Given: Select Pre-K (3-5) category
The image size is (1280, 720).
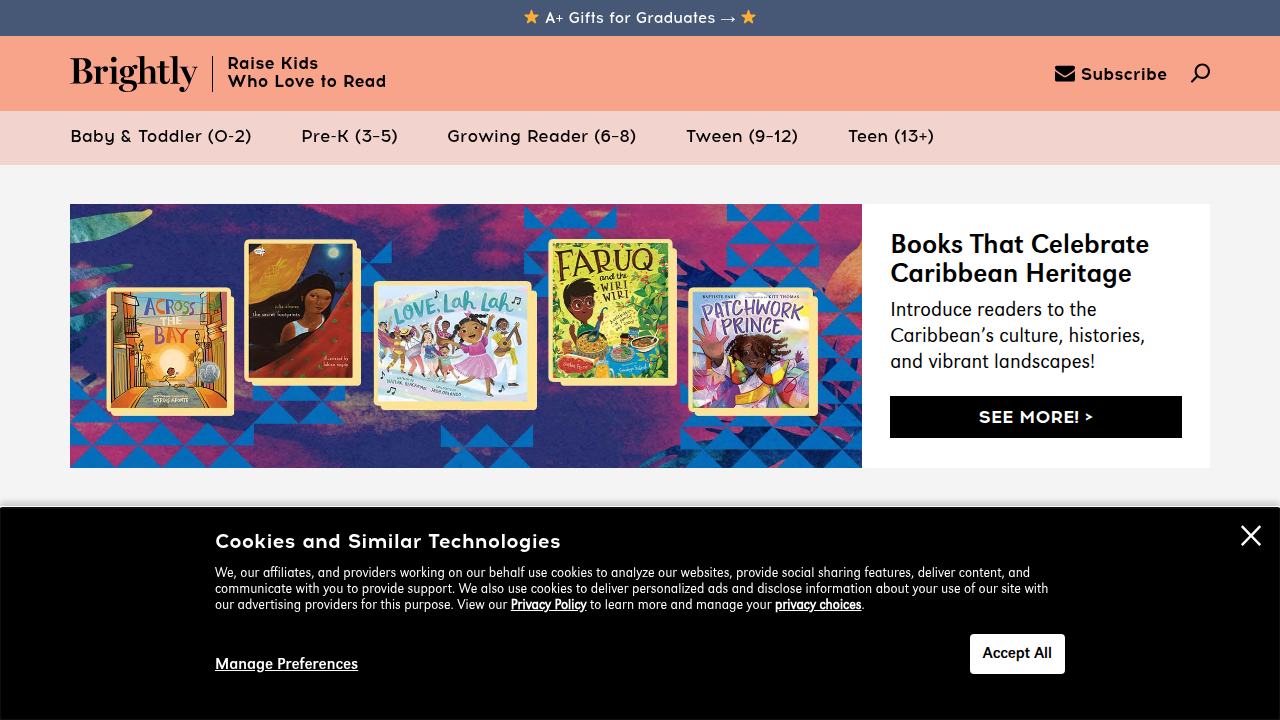Looking at the screenshot, I should tap(350, 136).
